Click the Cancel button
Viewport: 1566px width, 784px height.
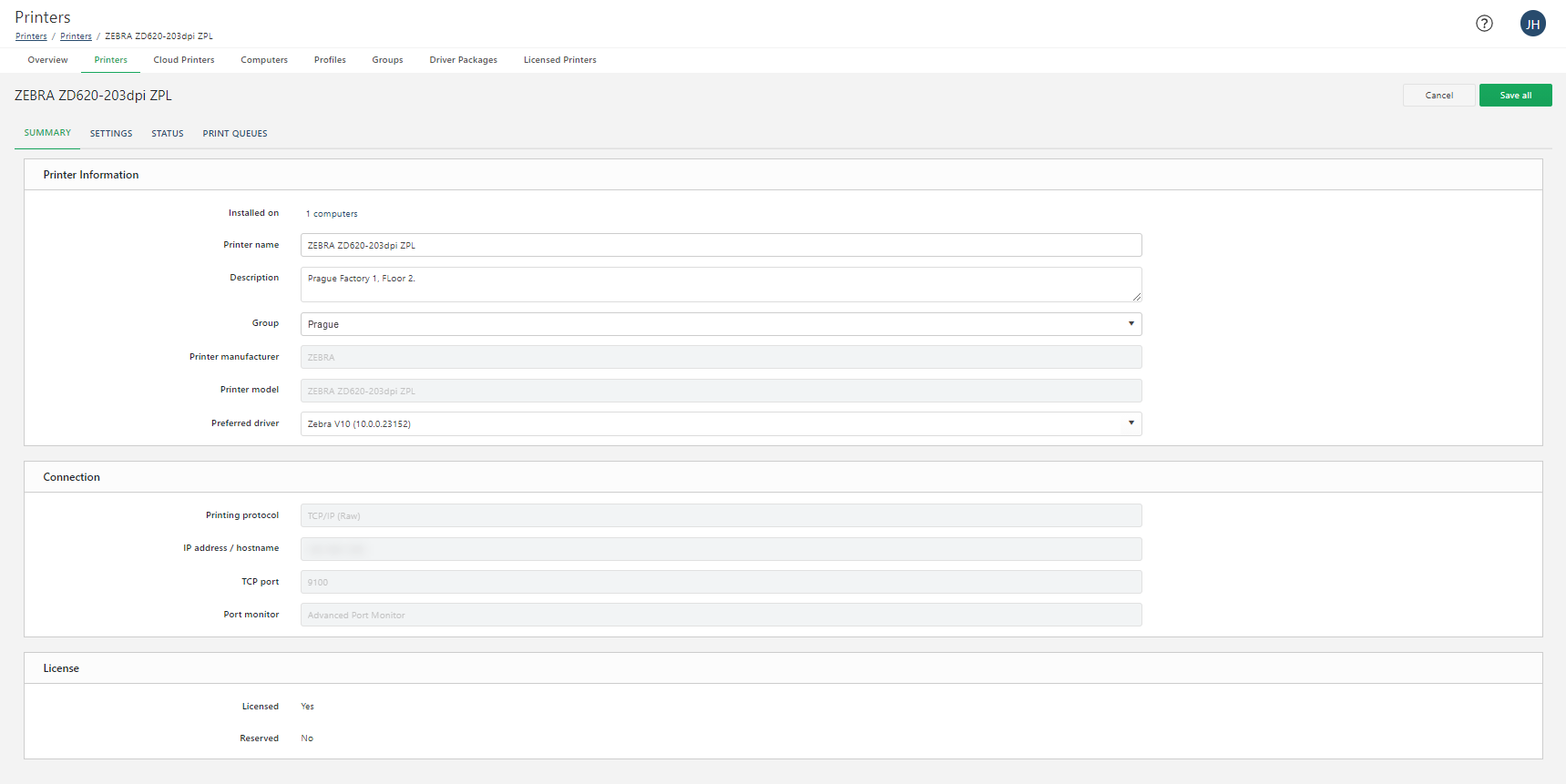(x=1438, y=96)
